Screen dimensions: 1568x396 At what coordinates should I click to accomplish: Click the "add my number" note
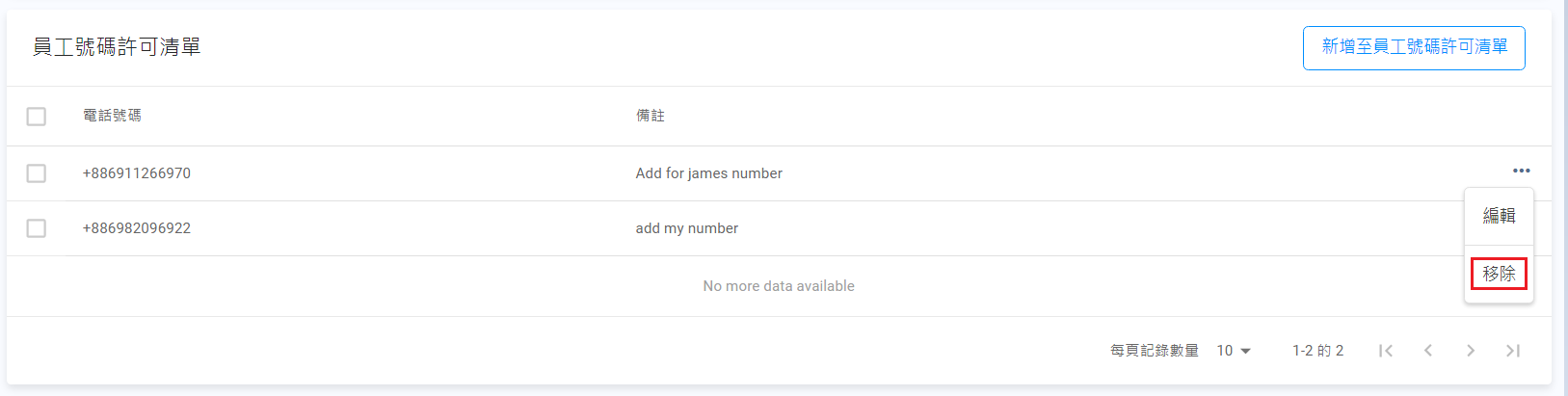[686, 228]
